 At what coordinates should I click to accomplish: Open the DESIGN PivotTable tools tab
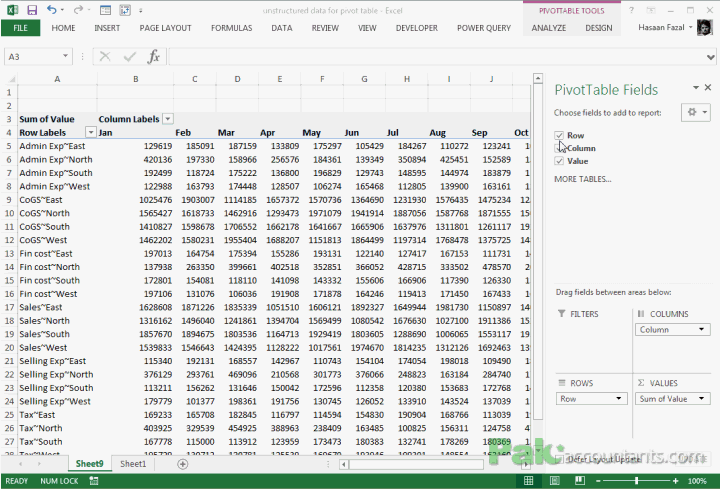pos(598,28)
